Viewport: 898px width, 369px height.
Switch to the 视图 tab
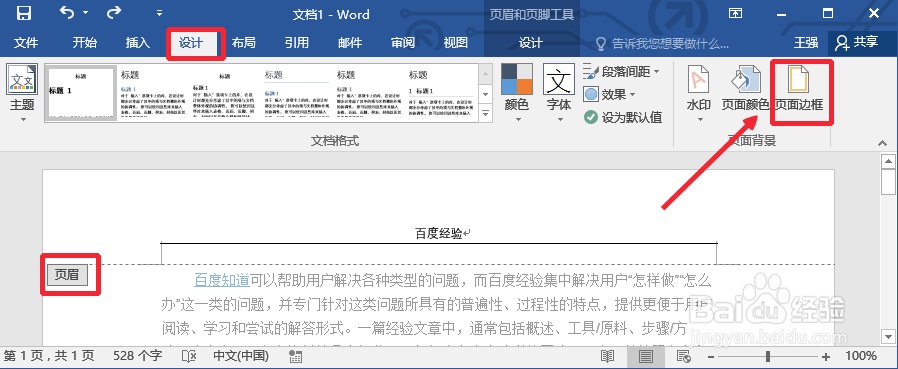pos(456,43)
